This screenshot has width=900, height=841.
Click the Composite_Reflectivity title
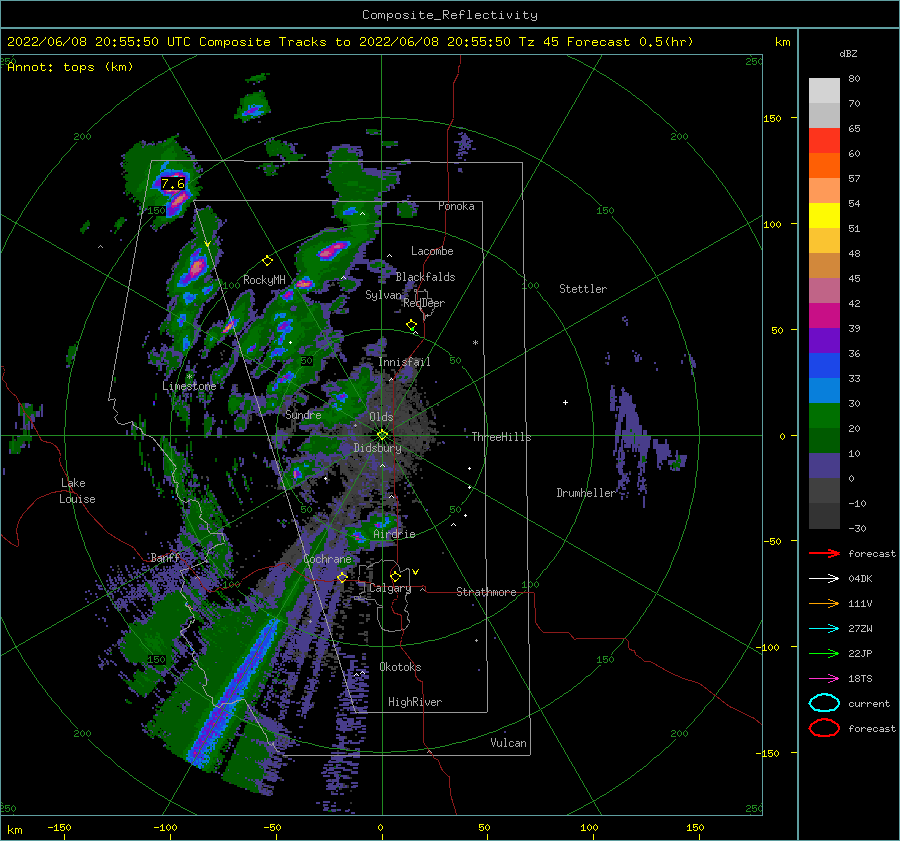coord(450,15)
